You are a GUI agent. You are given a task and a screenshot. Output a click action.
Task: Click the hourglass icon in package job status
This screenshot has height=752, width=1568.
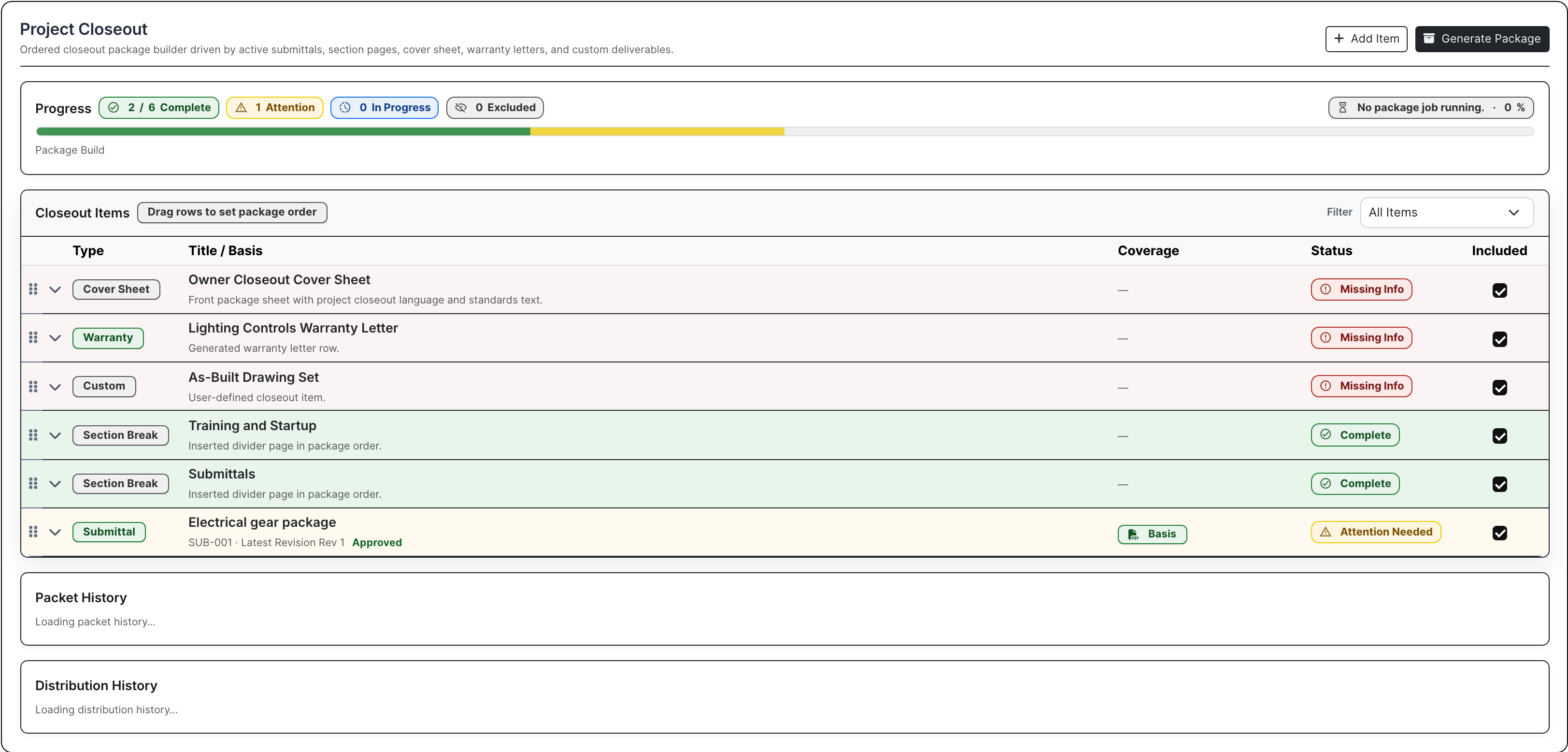tap(1342, 108)
